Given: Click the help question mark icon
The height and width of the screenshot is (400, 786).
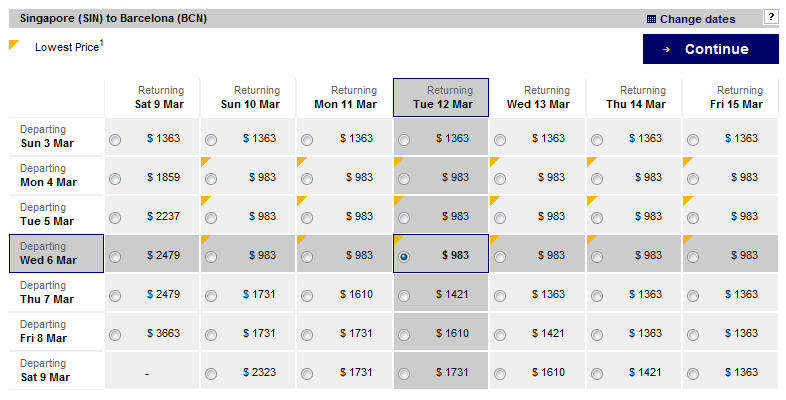Looking at the screenshot, I should pos(771,17).
